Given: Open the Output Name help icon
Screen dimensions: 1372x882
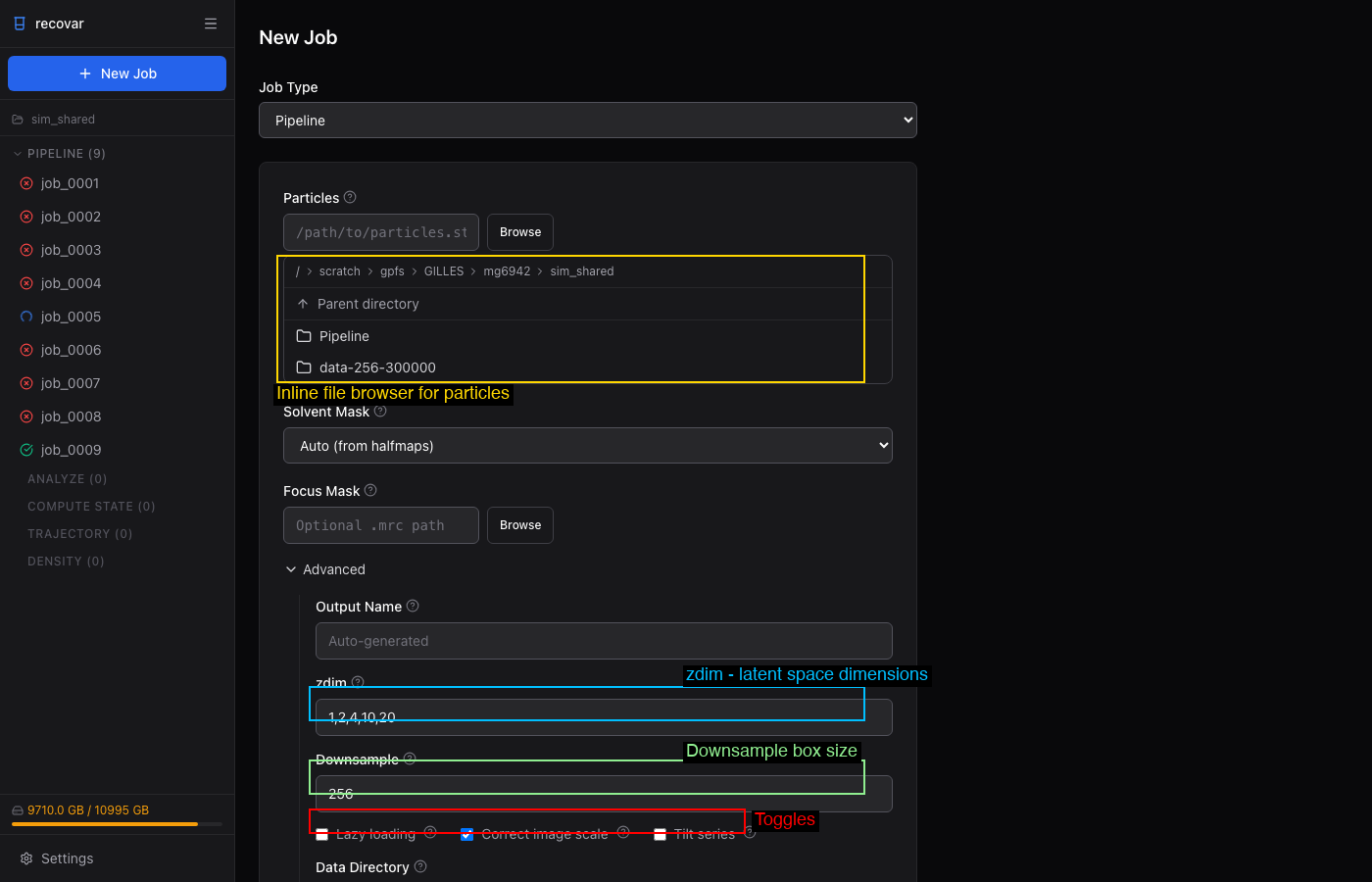Looking at the screenshot, I should (413, 606).
